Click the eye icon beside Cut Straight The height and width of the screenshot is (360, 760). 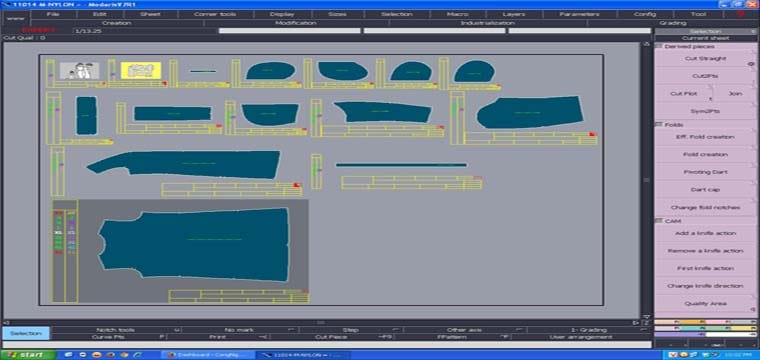[752, 63]
